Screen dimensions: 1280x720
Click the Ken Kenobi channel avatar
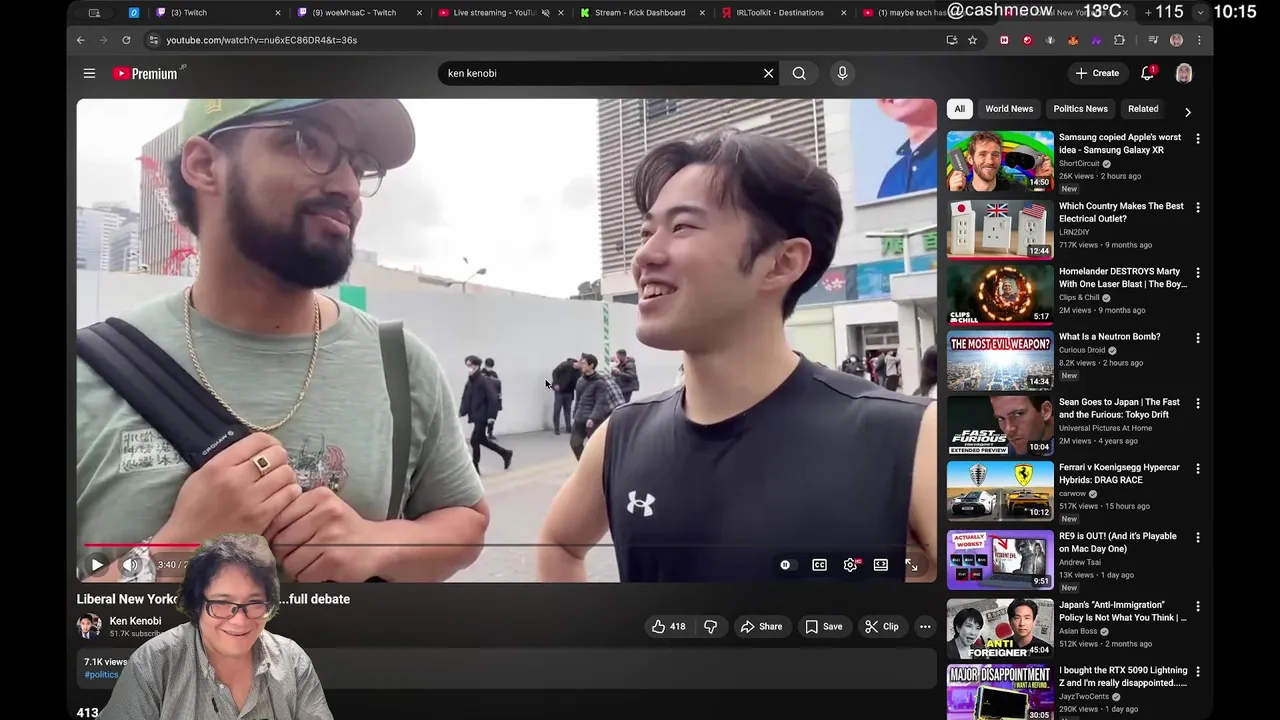click(89, 626)
